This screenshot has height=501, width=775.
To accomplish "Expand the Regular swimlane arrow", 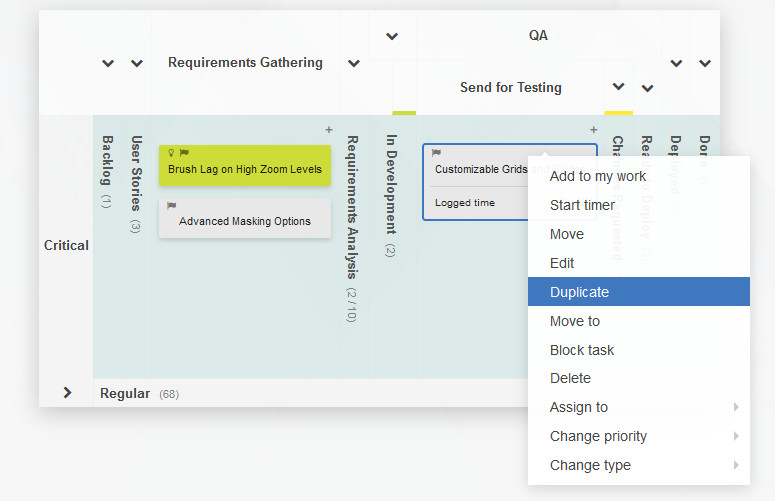I will (67, 393).
